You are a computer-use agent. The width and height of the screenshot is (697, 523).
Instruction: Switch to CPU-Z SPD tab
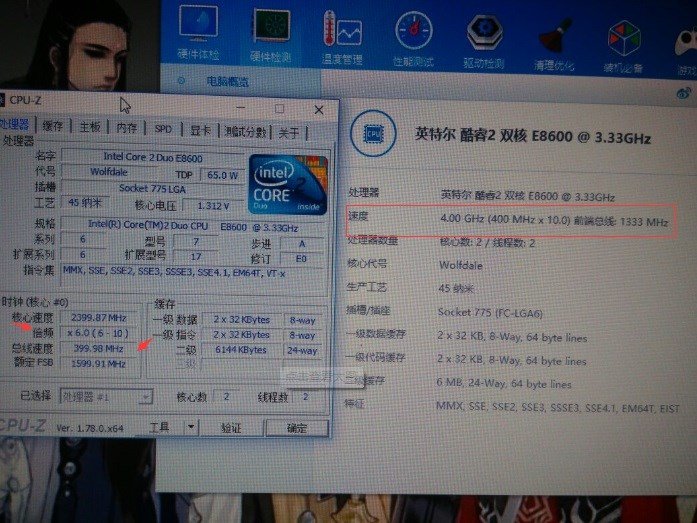[163, 129]
